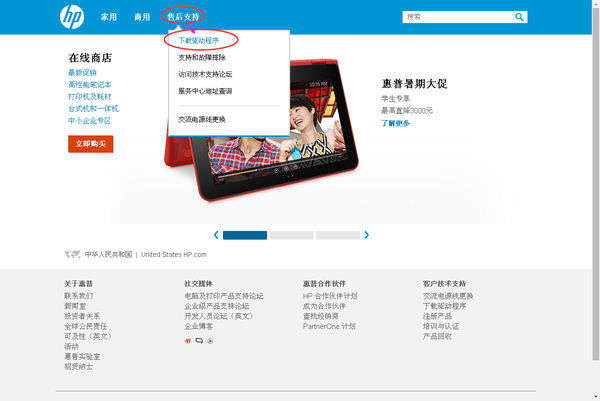Open the red Weibo social icon
This screenshot has width=600, height=401.
(188, 341)
